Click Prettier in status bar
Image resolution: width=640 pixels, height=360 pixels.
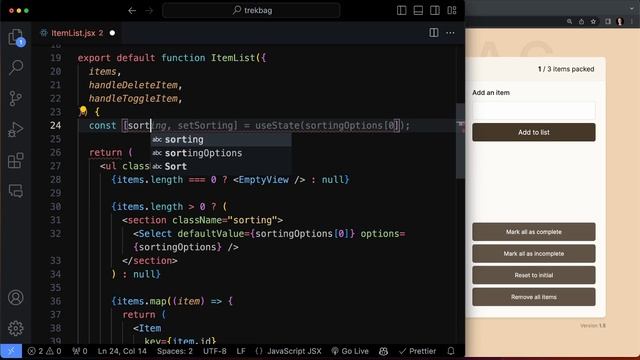point(417,351)
